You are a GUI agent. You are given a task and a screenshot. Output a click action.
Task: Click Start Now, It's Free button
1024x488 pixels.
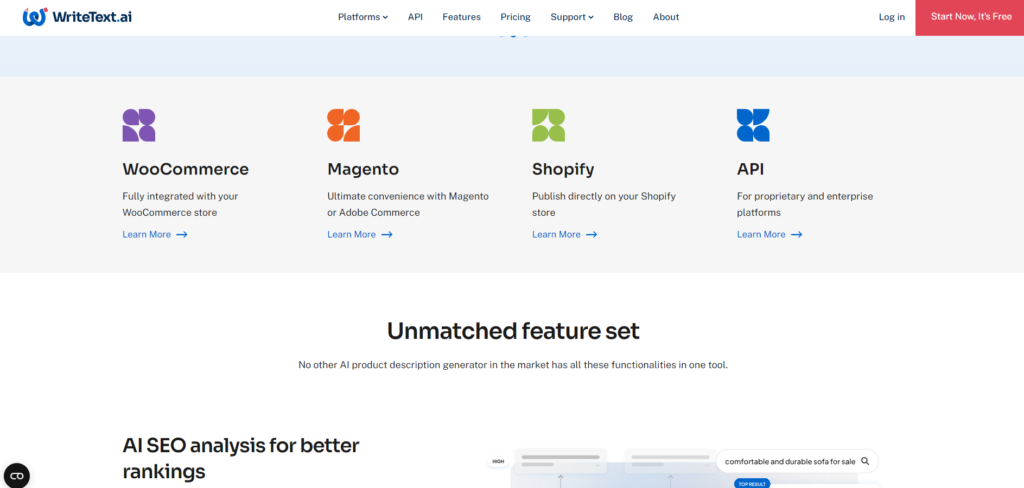coord(970,18)
